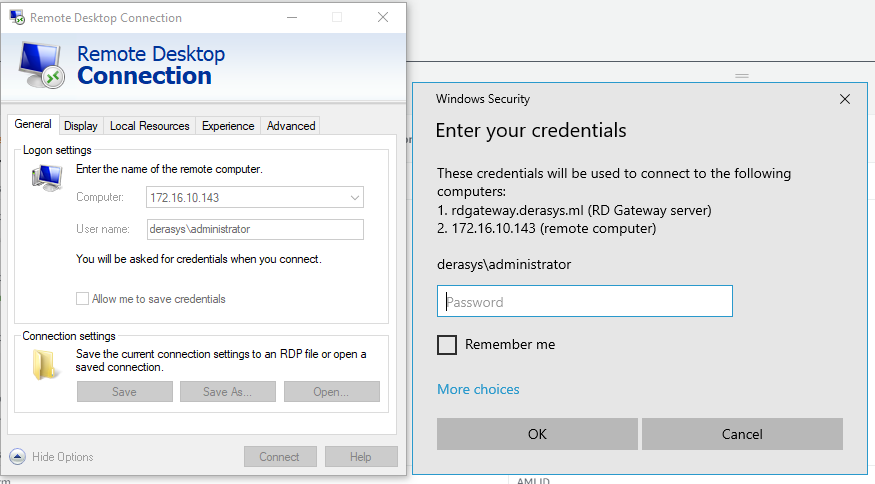Toggle Allow me to save credentials checkbox
Viewport: 875px width, 484px height.
[x=82, y=299]
